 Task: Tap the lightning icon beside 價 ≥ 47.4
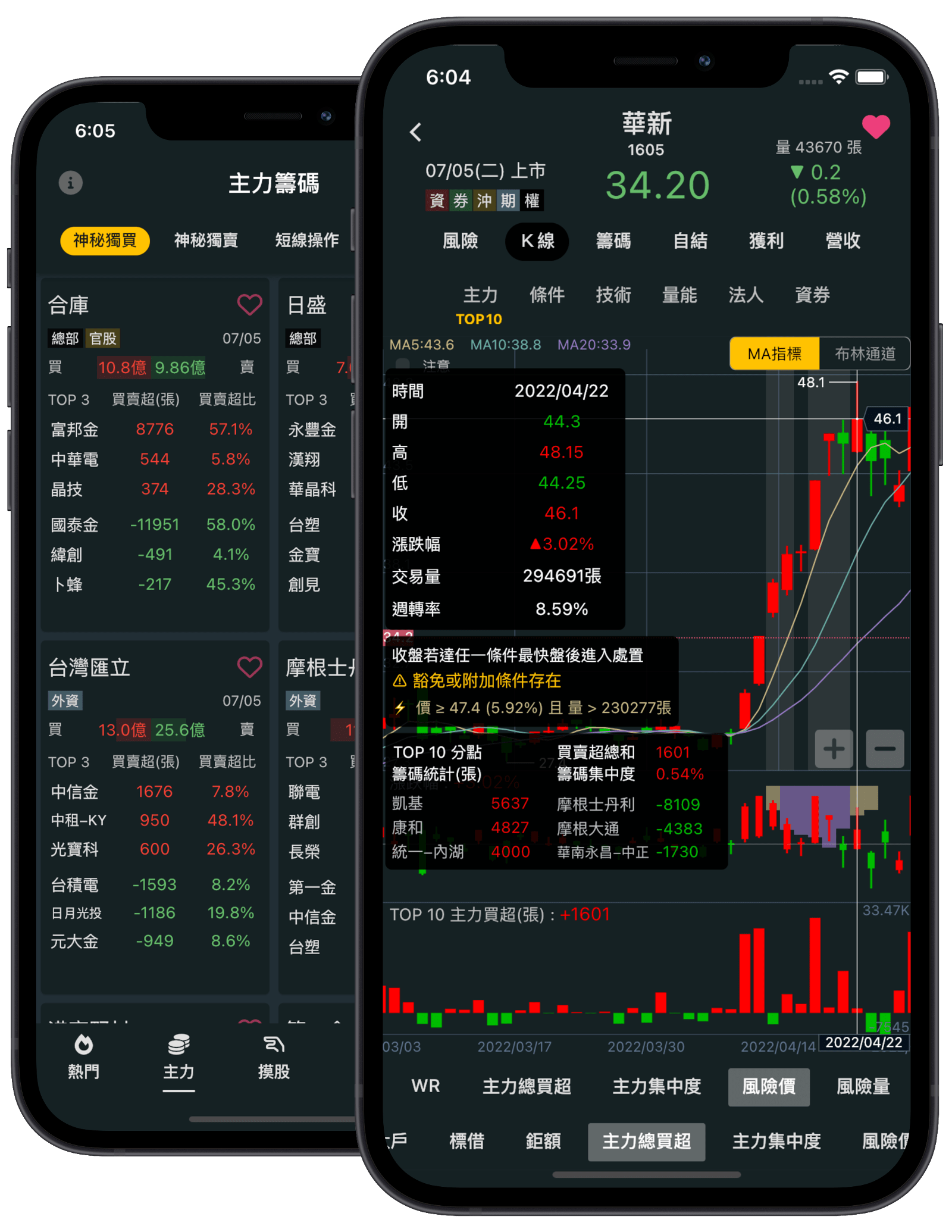coord(400,708)
